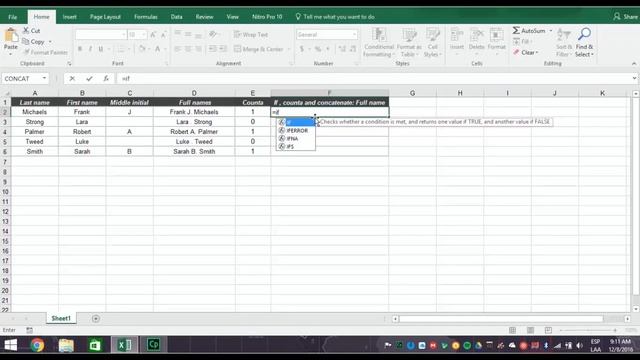Open Find & Select magnifier
This screenshot has width=640, height=360.
(584, 34)
